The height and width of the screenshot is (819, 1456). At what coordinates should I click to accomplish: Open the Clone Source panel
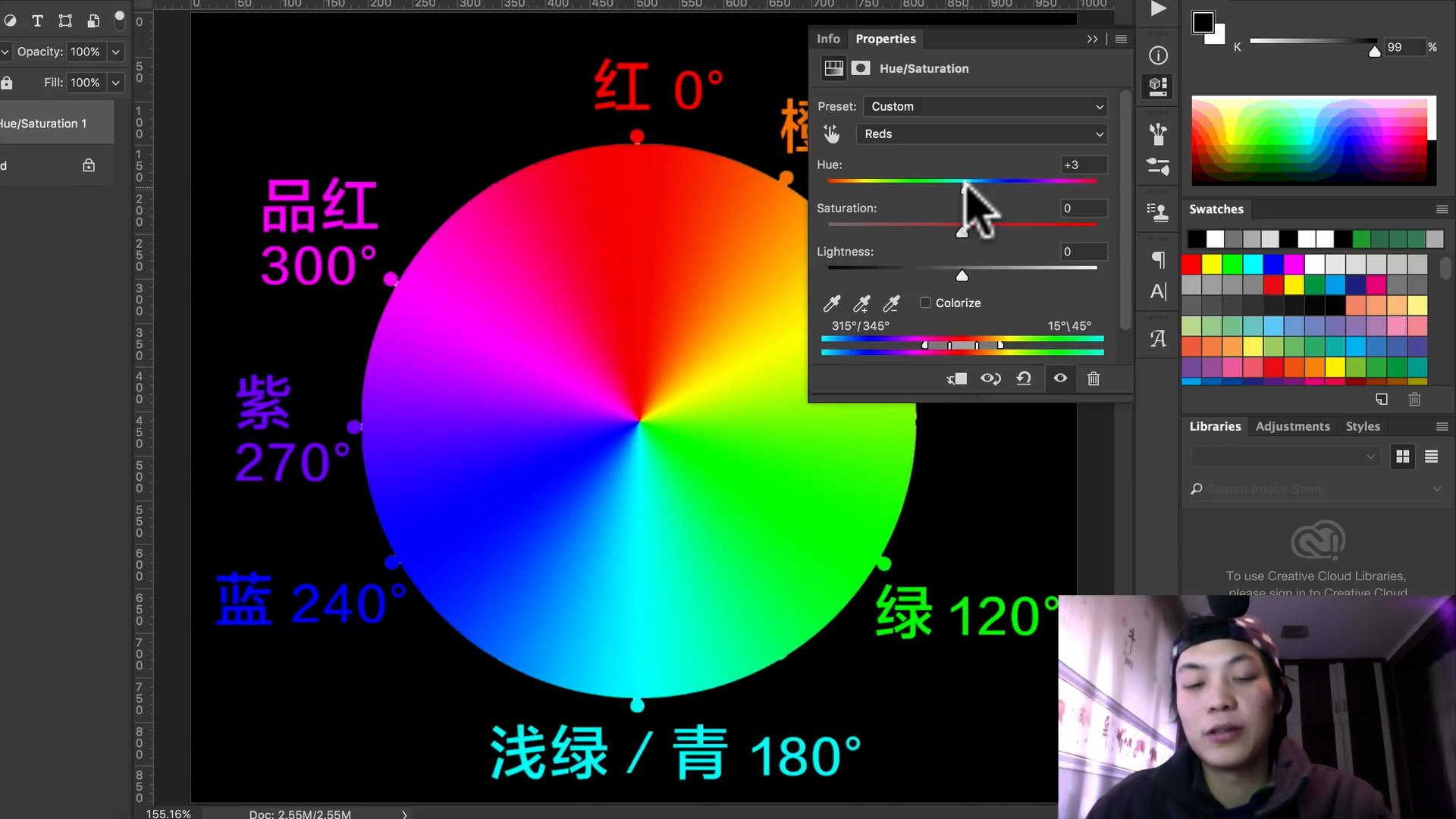coord(1158,211)
